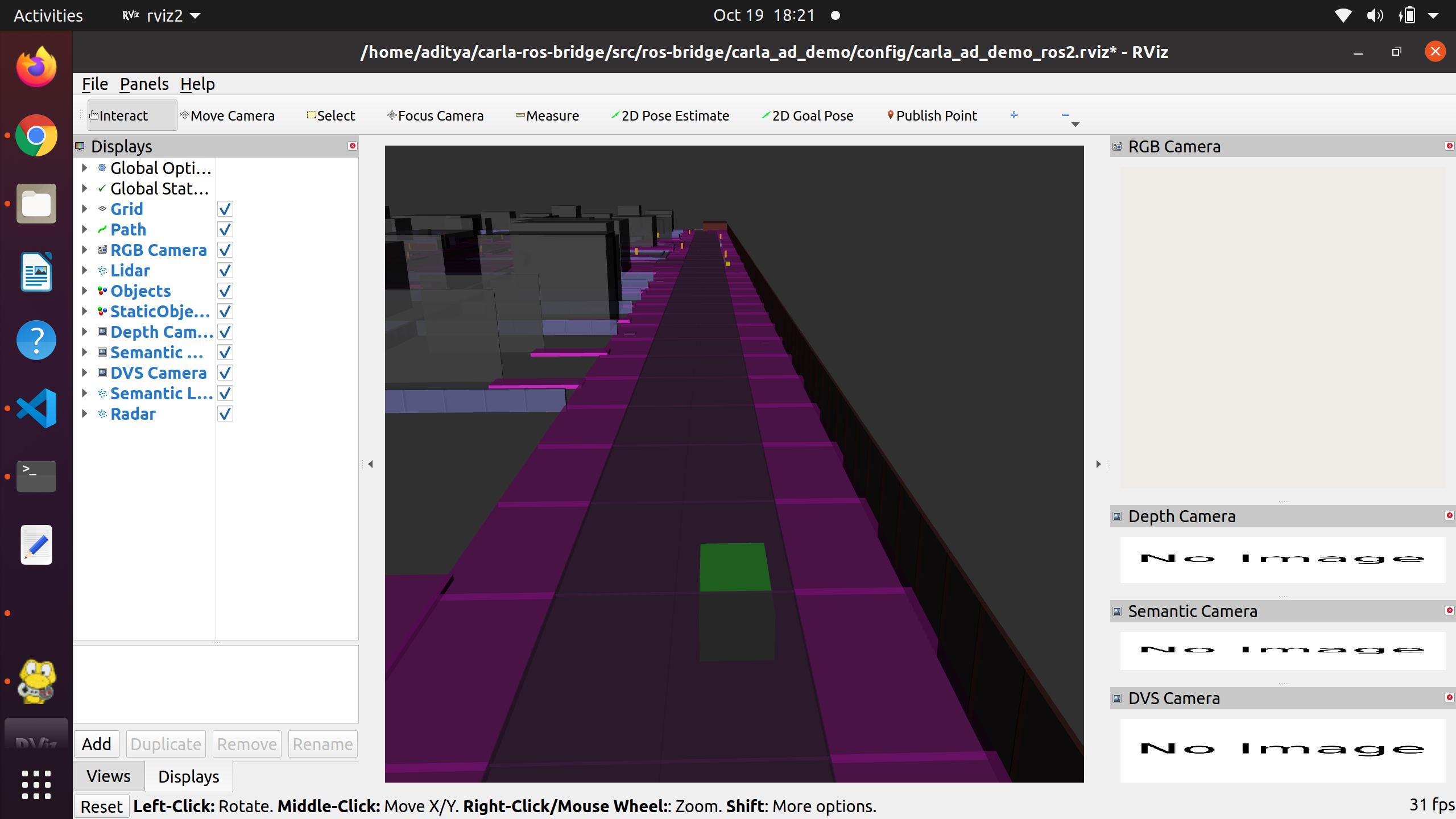Click the Reset button

[101, 806]
